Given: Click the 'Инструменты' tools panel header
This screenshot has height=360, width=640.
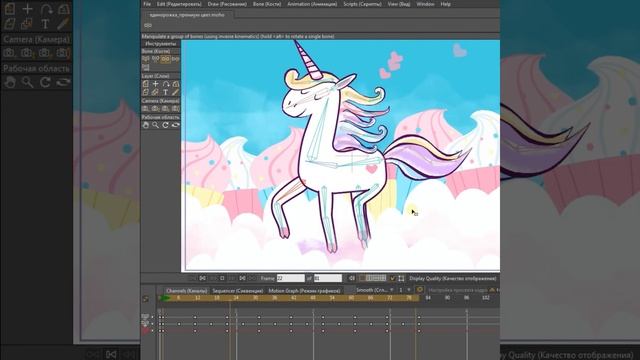Looking at the screenshot, I should pos(161,44).
